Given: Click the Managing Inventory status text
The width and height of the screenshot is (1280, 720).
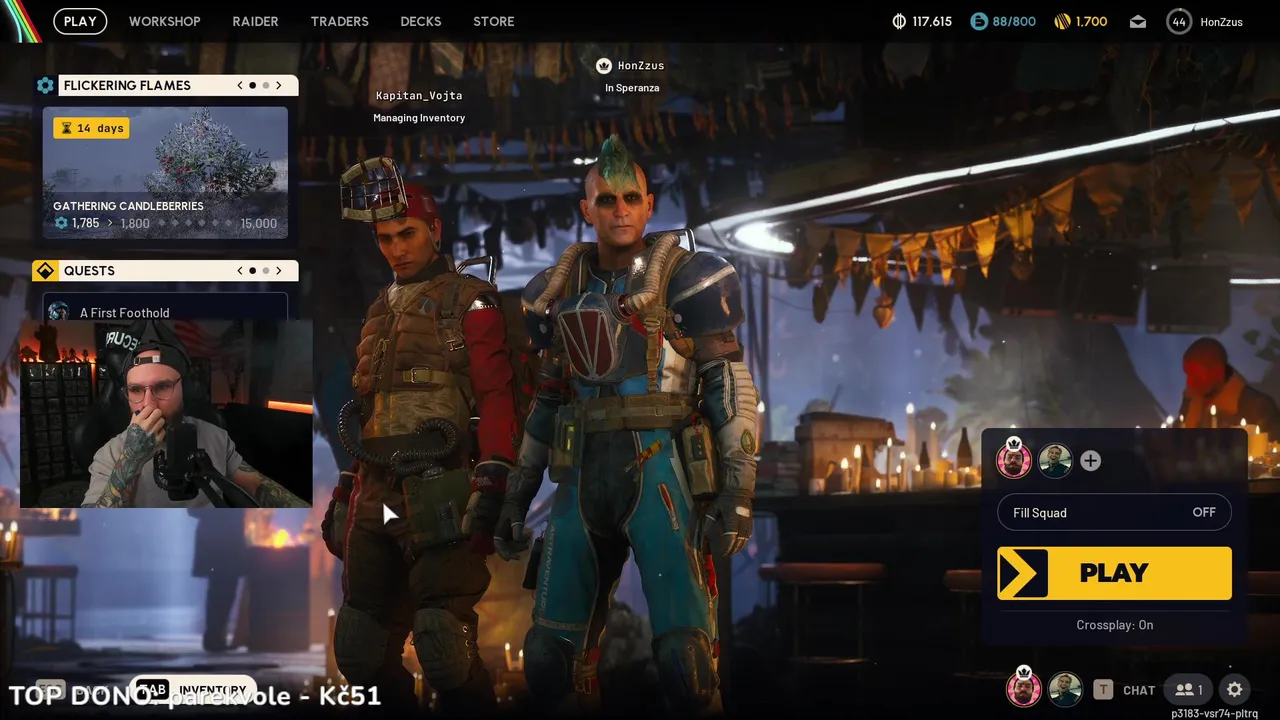Looking at the screenshot, I should 419,118.
